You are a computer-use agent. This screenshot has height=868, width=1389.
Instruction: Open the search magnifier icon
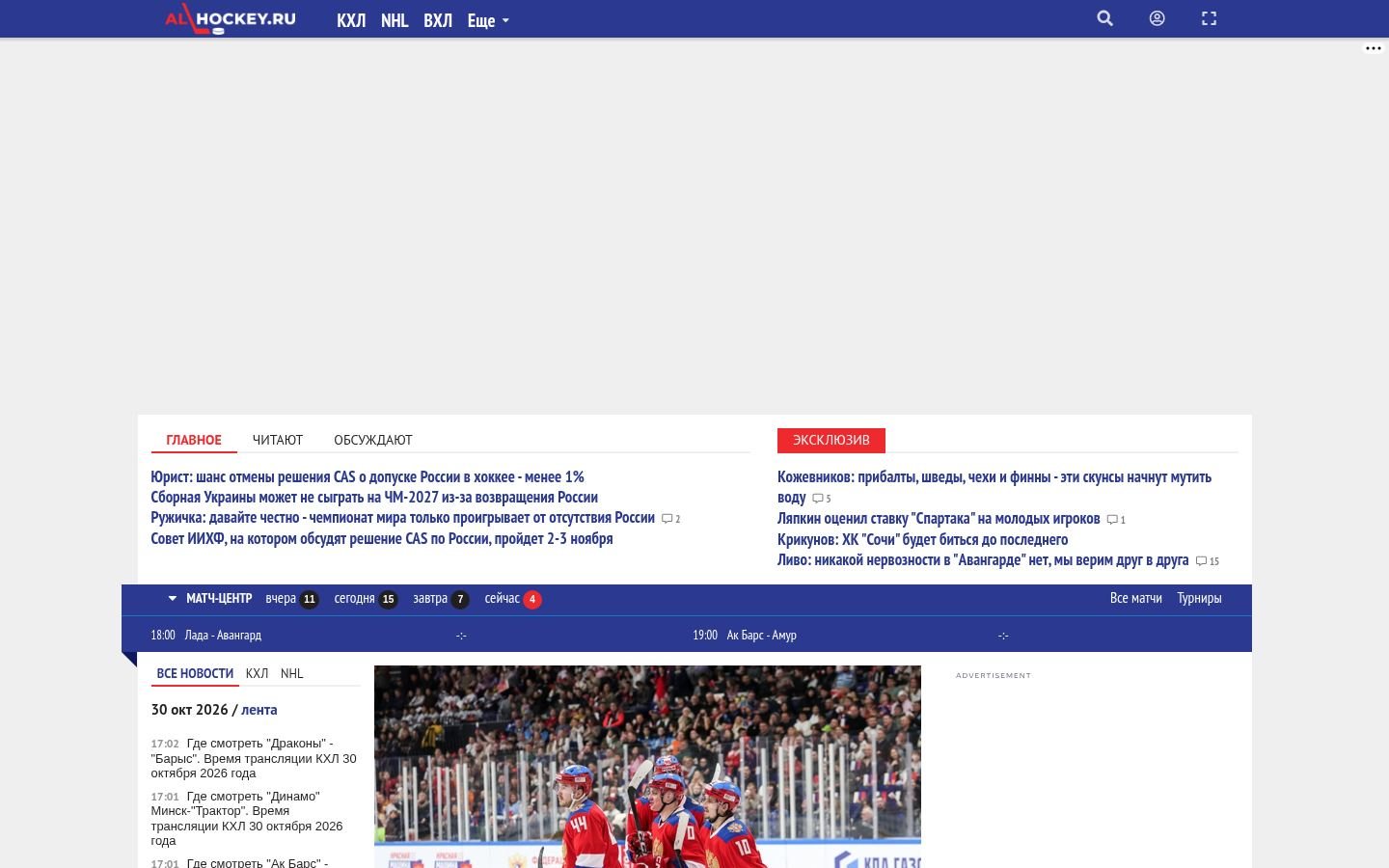click(x=1105, y=18)
